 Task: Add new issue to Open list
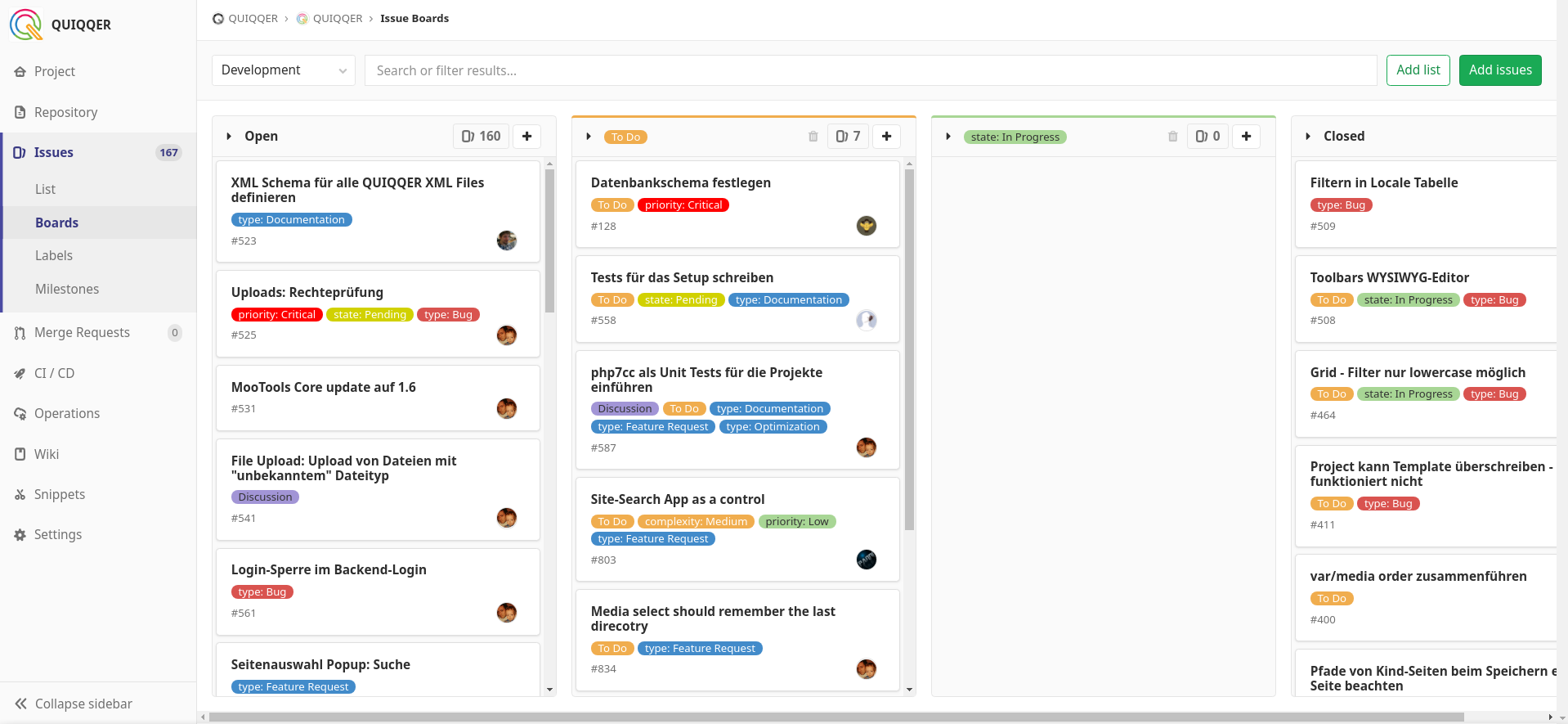click(527, 137)
